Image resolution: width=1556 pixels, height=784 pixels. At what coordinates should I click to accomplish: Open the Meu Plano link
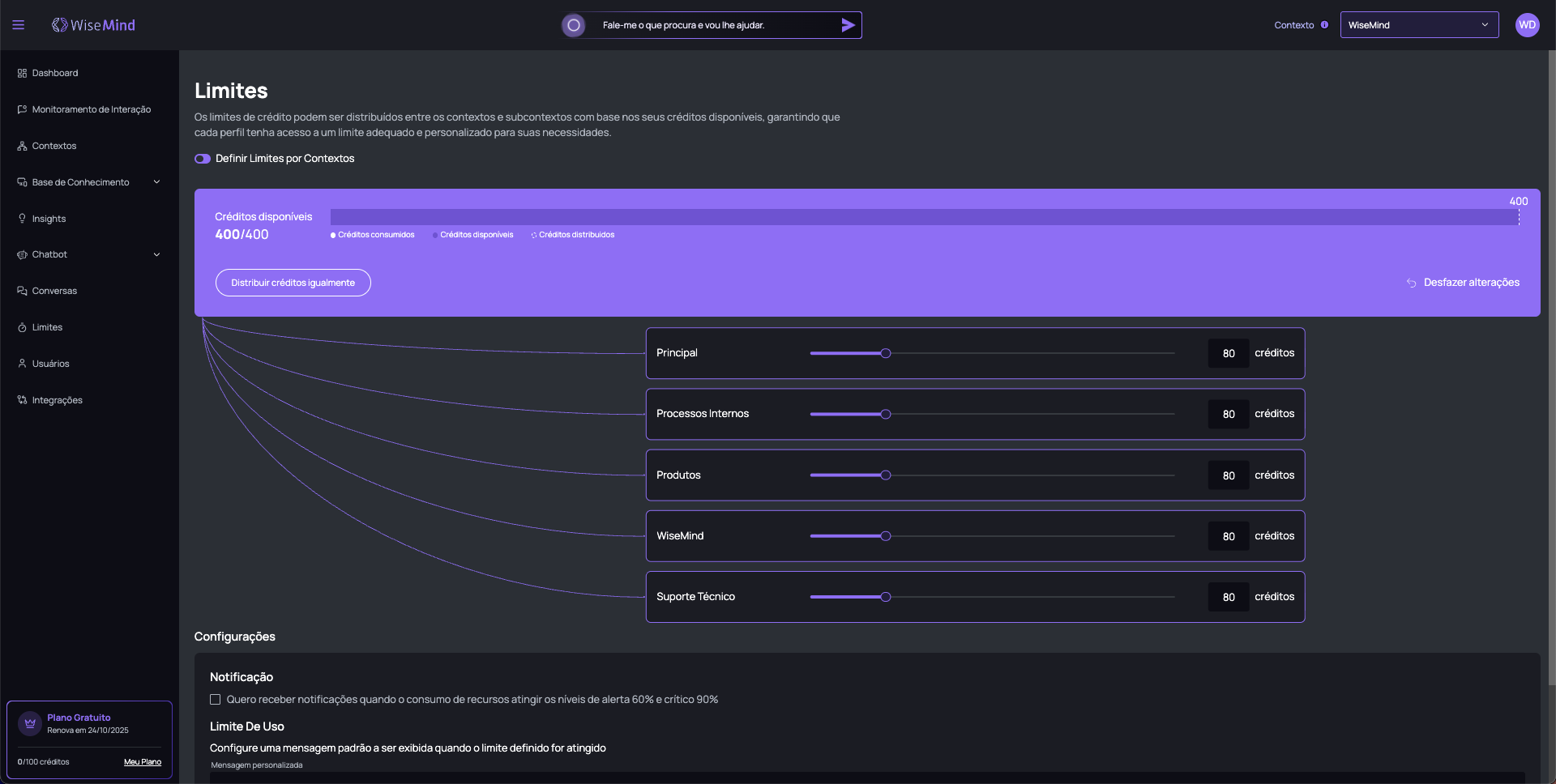(143, 762)
